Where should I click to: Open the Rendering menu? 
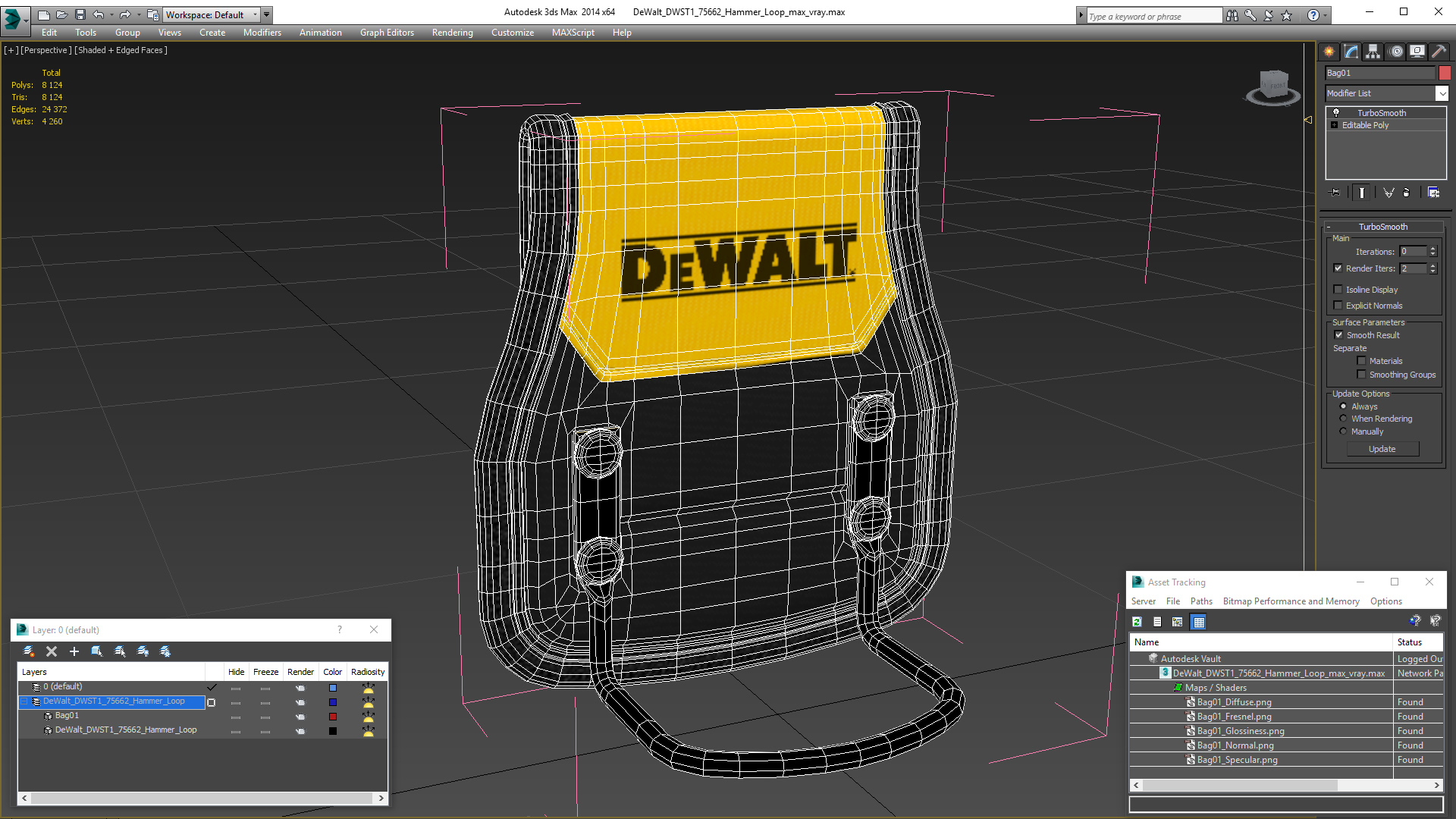(x=453, y=33)
